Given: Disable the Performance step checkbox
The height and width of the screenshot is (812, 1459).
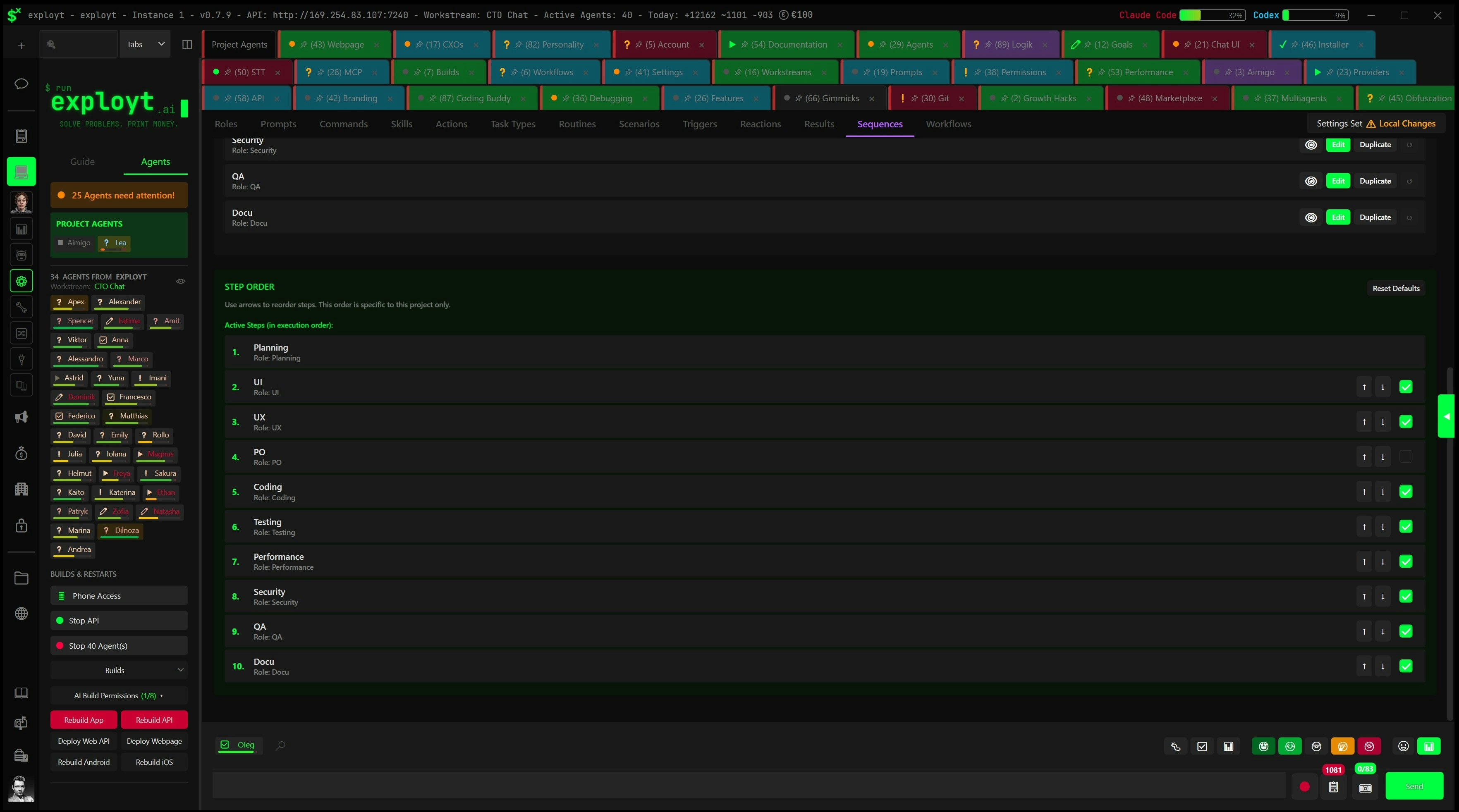Looking at the screenshot, I should (1405, 562).
